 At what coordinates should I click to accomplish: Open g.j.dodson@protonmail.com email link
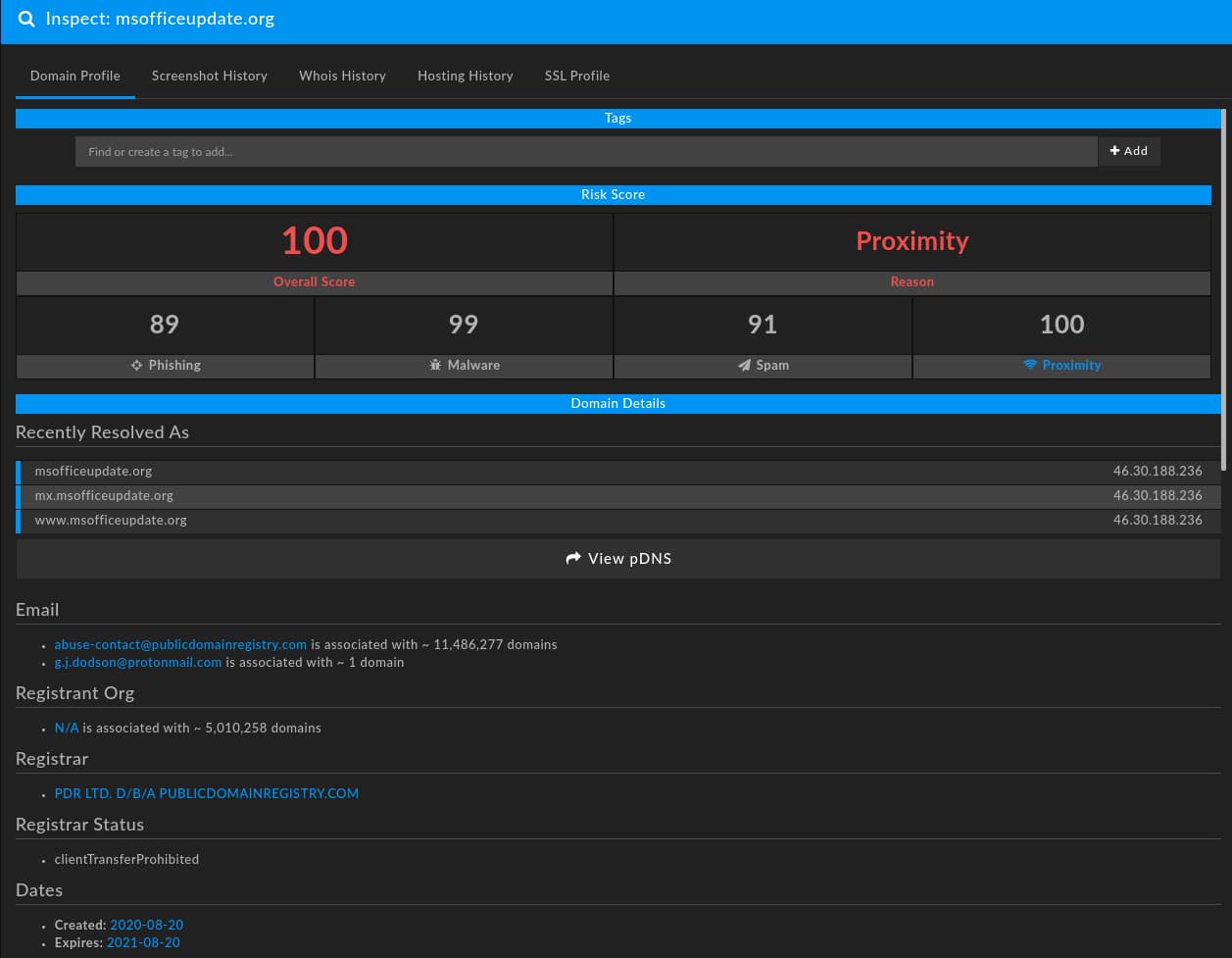138,662
